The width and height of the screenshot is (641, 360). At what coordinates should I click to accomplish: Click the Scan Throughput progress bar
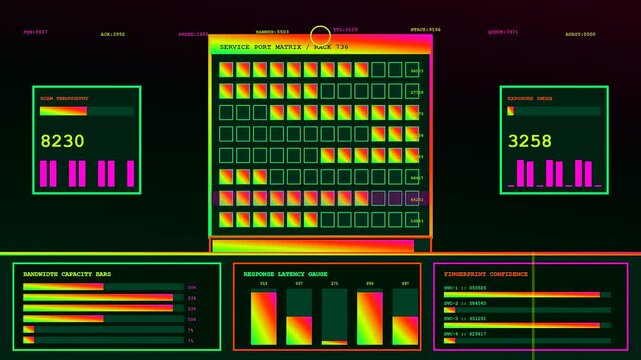point(87,111)
